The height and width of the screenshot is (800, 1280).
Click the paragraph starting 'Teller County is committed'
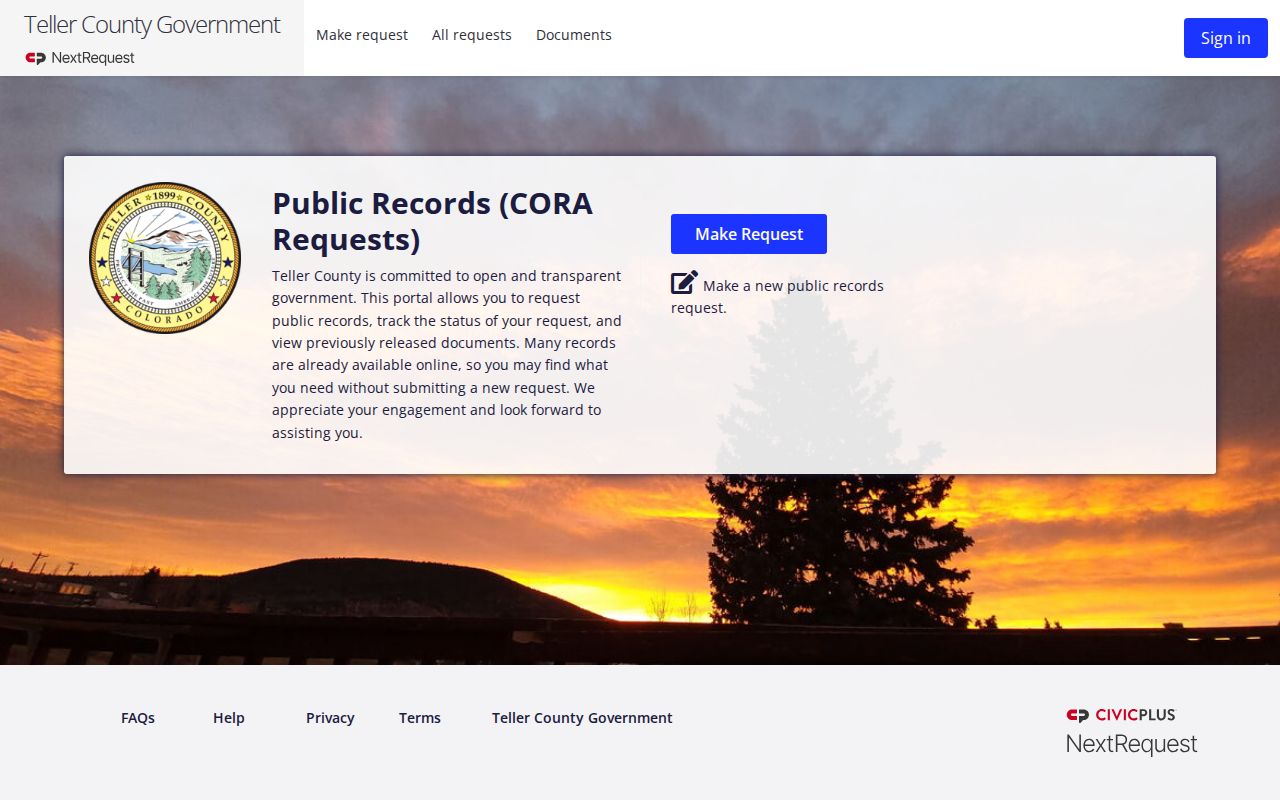447,354
